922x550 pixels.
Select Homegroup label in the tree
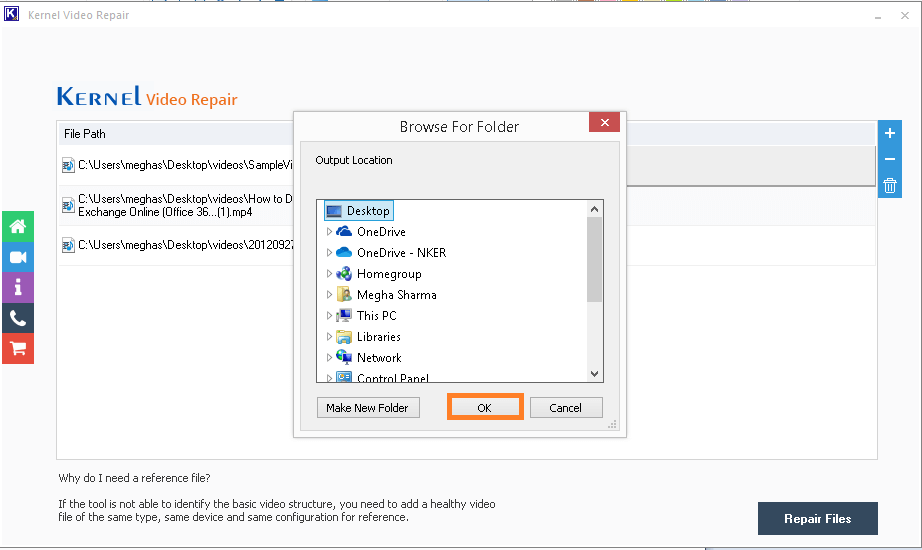point(389,274)
